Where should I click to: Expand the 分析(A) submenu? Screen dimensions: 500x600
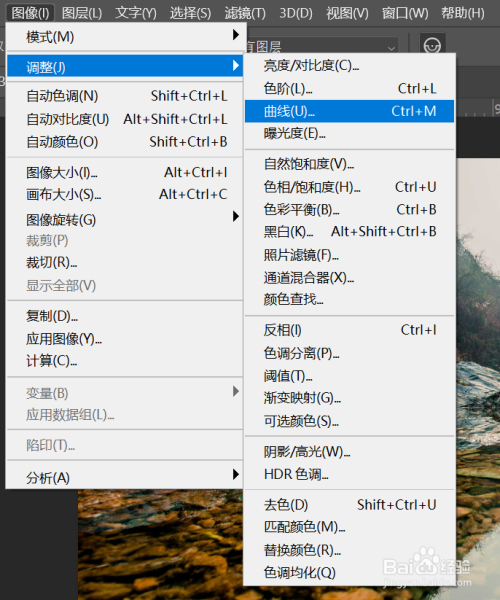pyautogui.click(x=125, y=477)
